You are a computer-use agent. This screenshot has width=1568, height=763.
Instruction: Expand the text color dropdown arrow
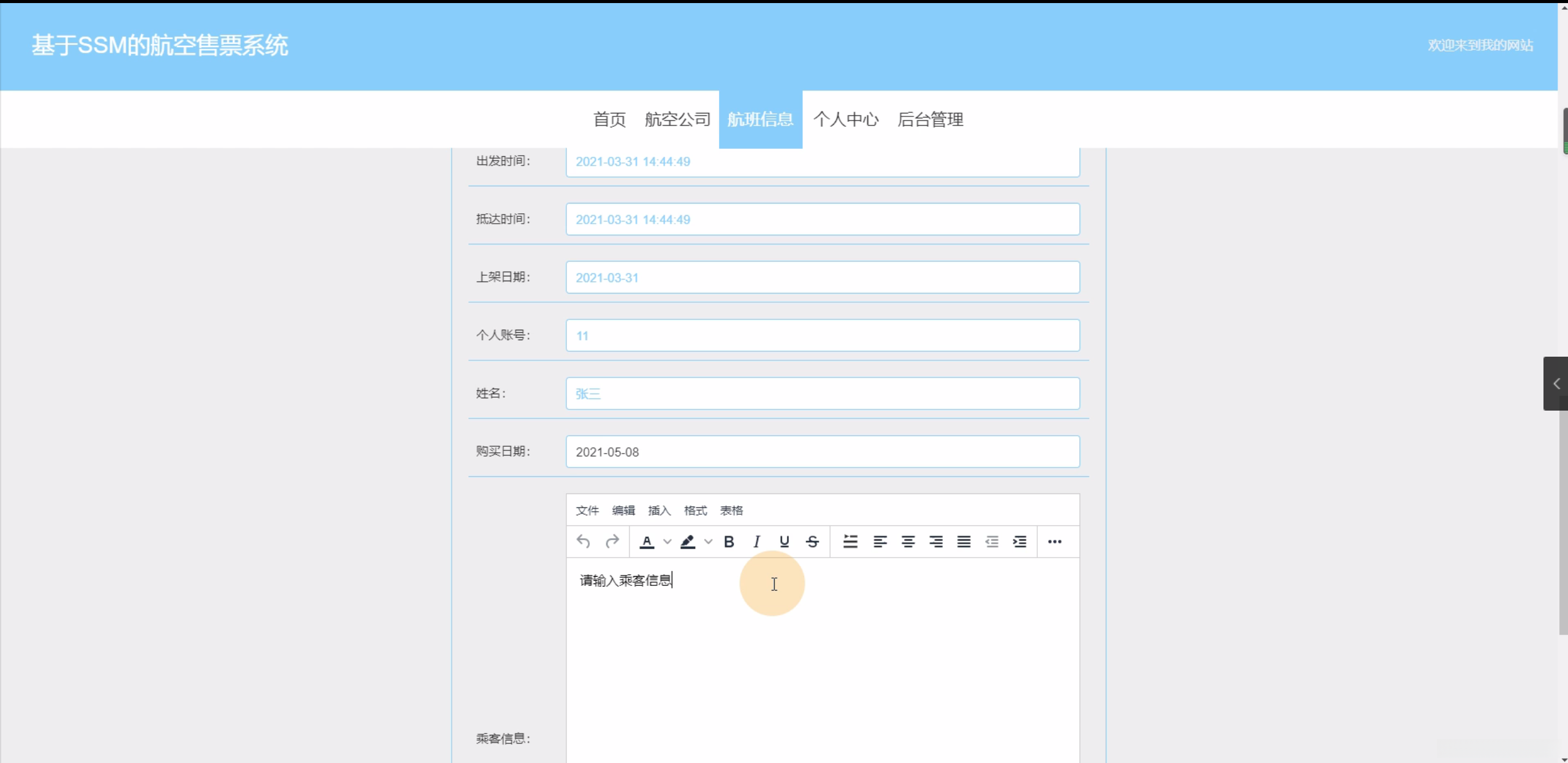[668, 542]
